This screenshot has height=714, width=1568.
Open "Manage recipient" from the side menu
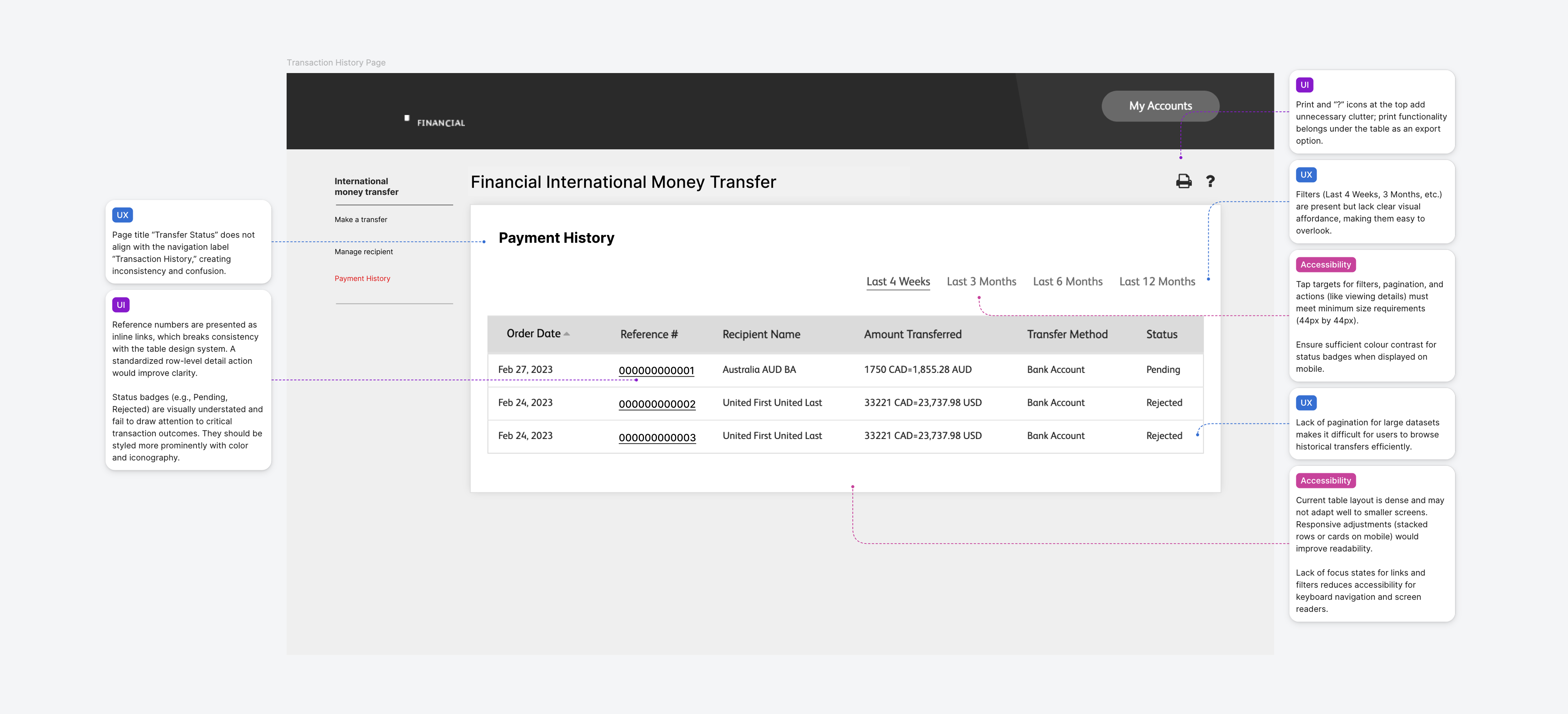pyautogui.click(x=363, y=251)
